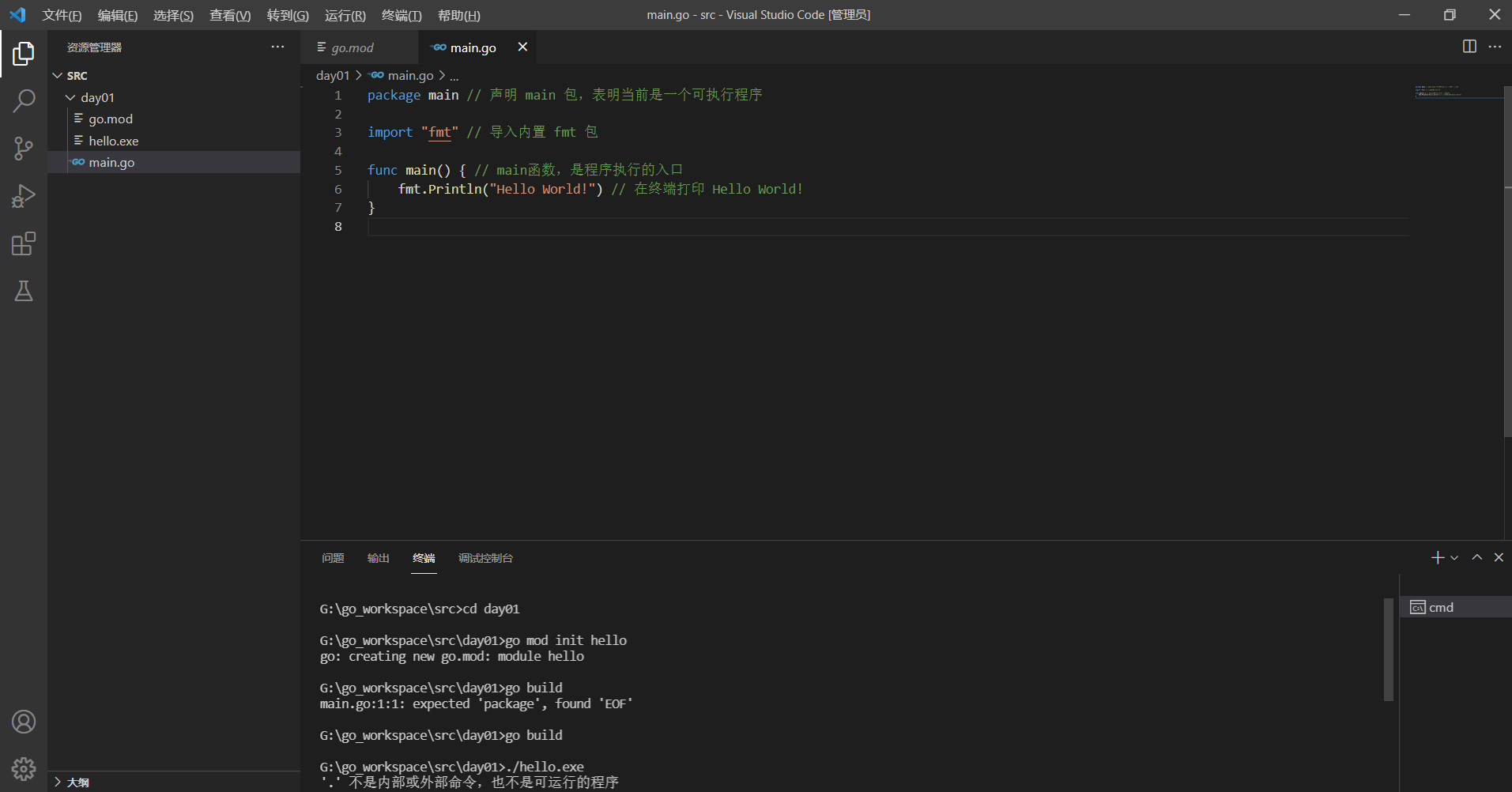This screenshot has height=792, width=1512.
Task: Open the Extensions view
Action: point(24,243)
